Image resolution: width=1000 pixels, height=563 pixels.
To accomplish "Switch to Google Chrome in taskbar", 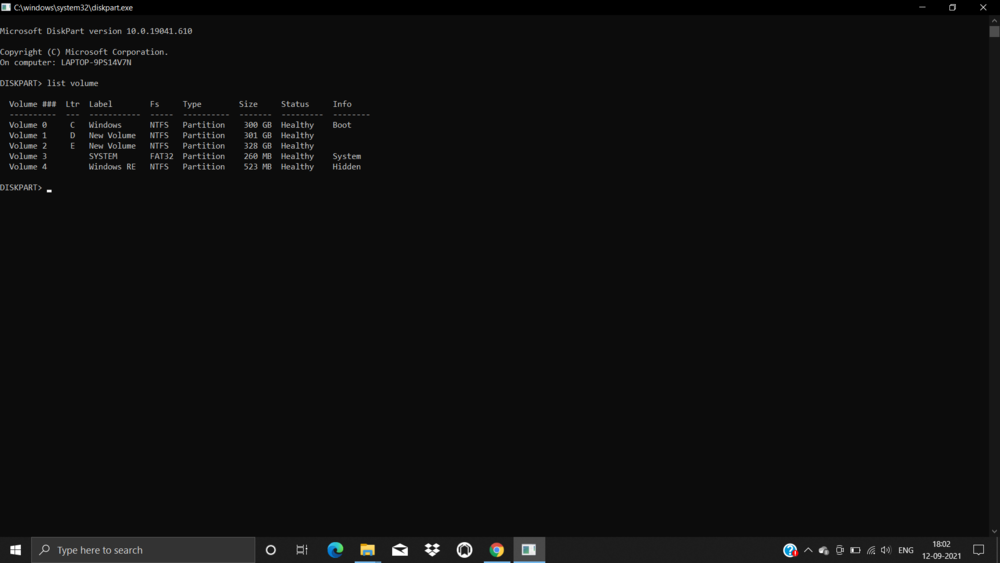I will pyautogui.click(x=497, y=550).
